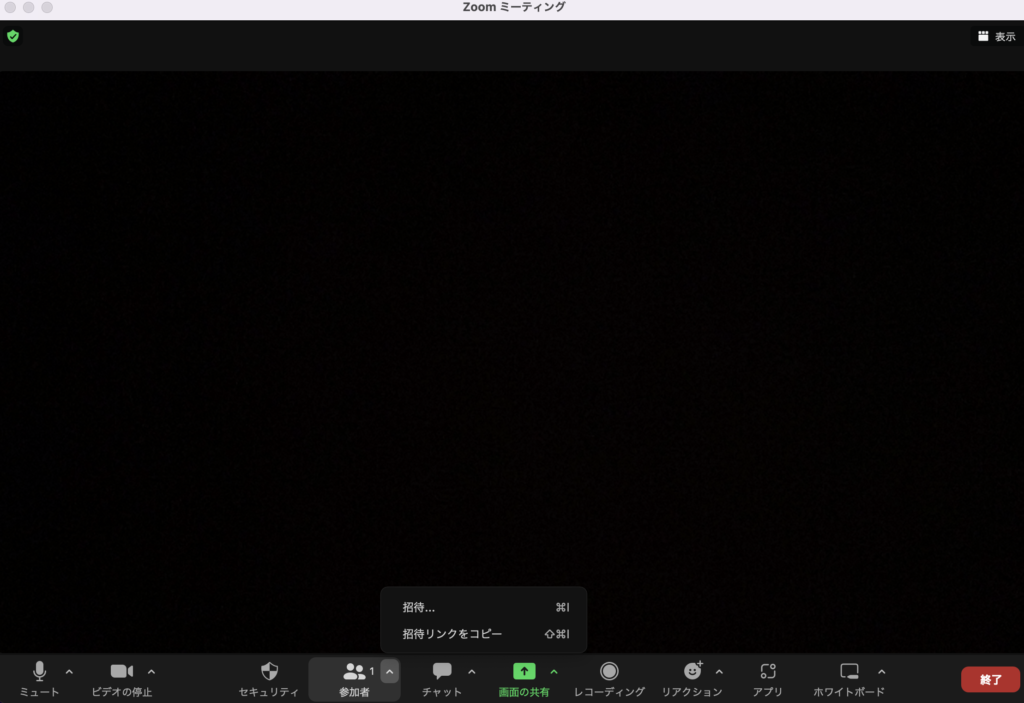
Task: Open the Whiteboard (ホワイトボード) icon
Action: (849, 672)
